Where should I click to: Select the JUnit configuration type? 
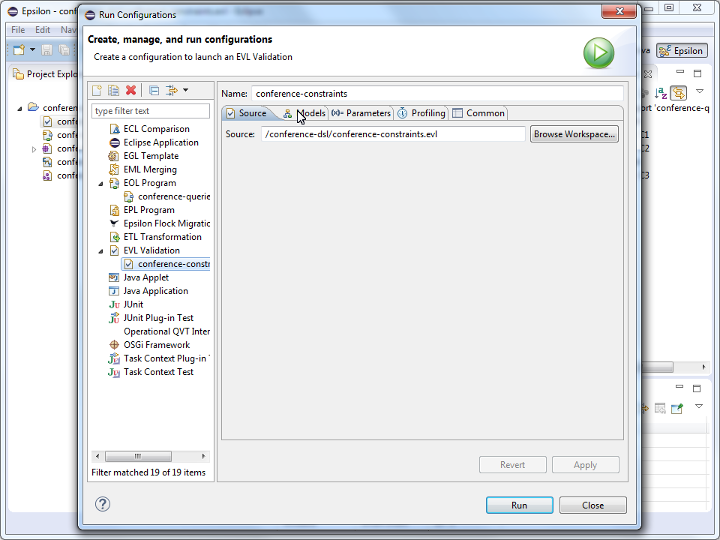[133, 304]
